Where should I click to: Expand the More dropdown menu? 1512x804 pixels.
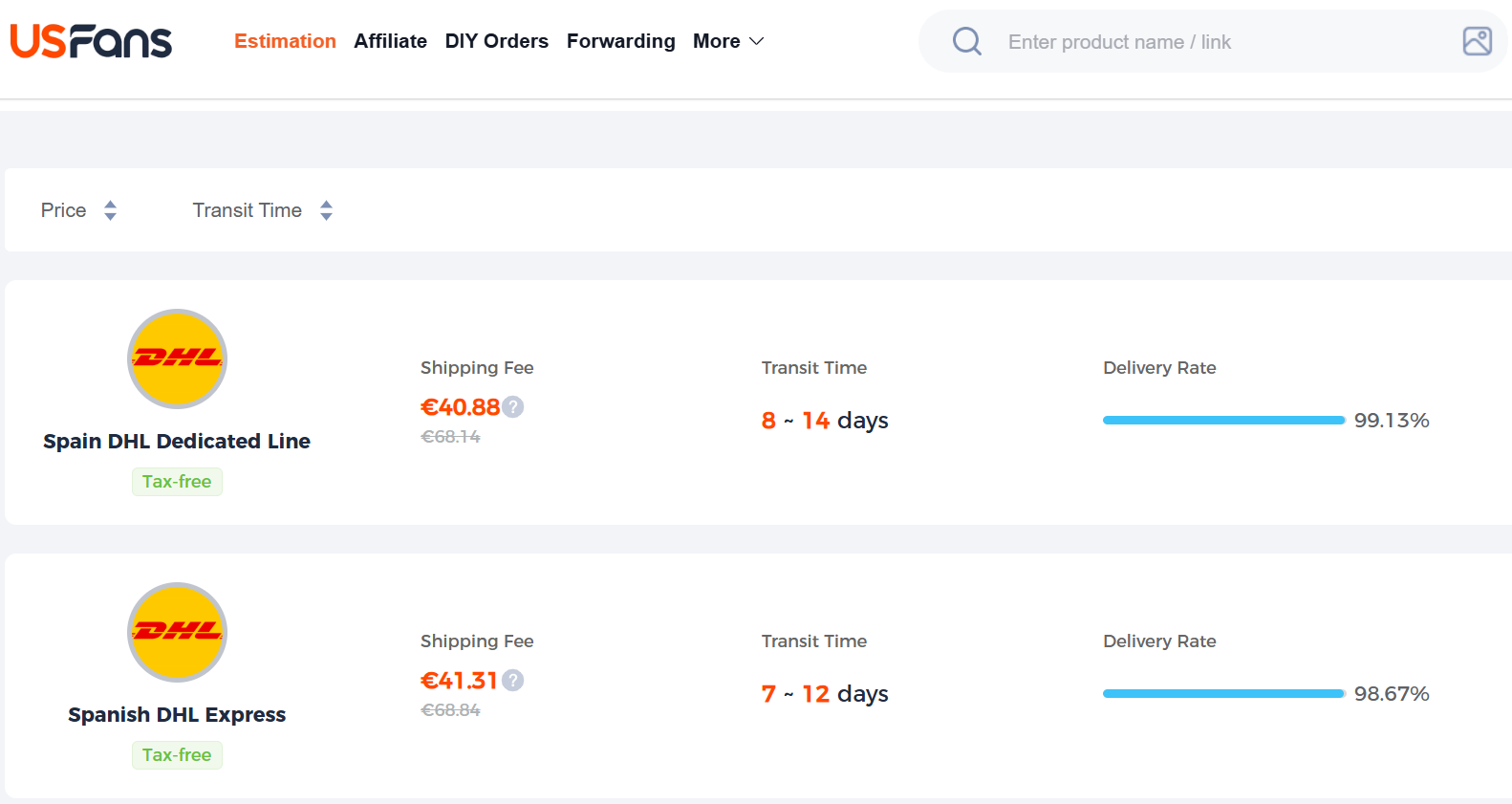(728, 41)
